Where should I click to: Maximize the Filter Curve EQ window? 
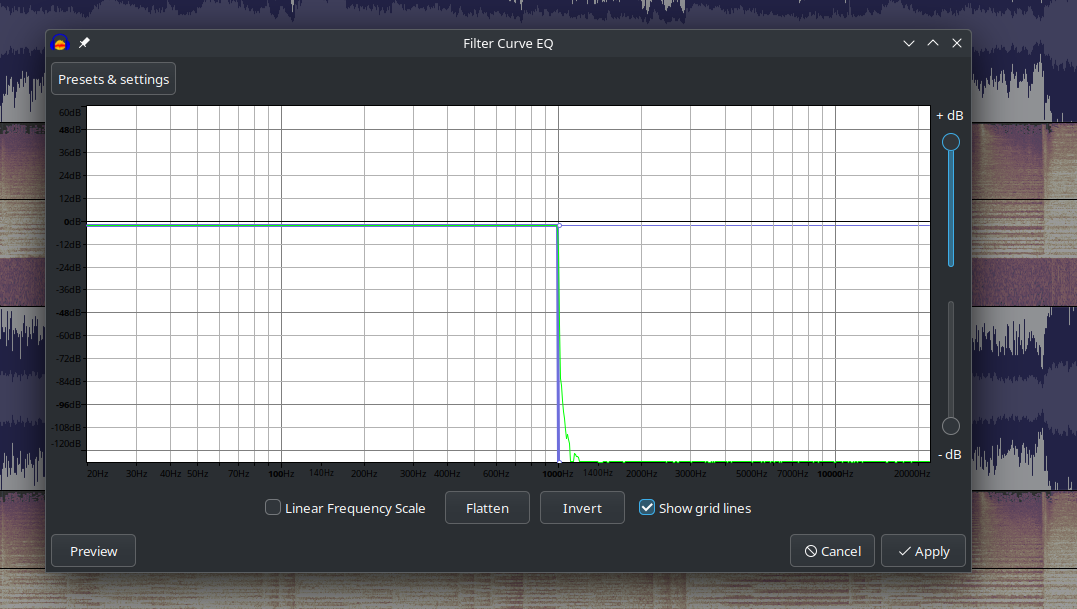(933, 43)
